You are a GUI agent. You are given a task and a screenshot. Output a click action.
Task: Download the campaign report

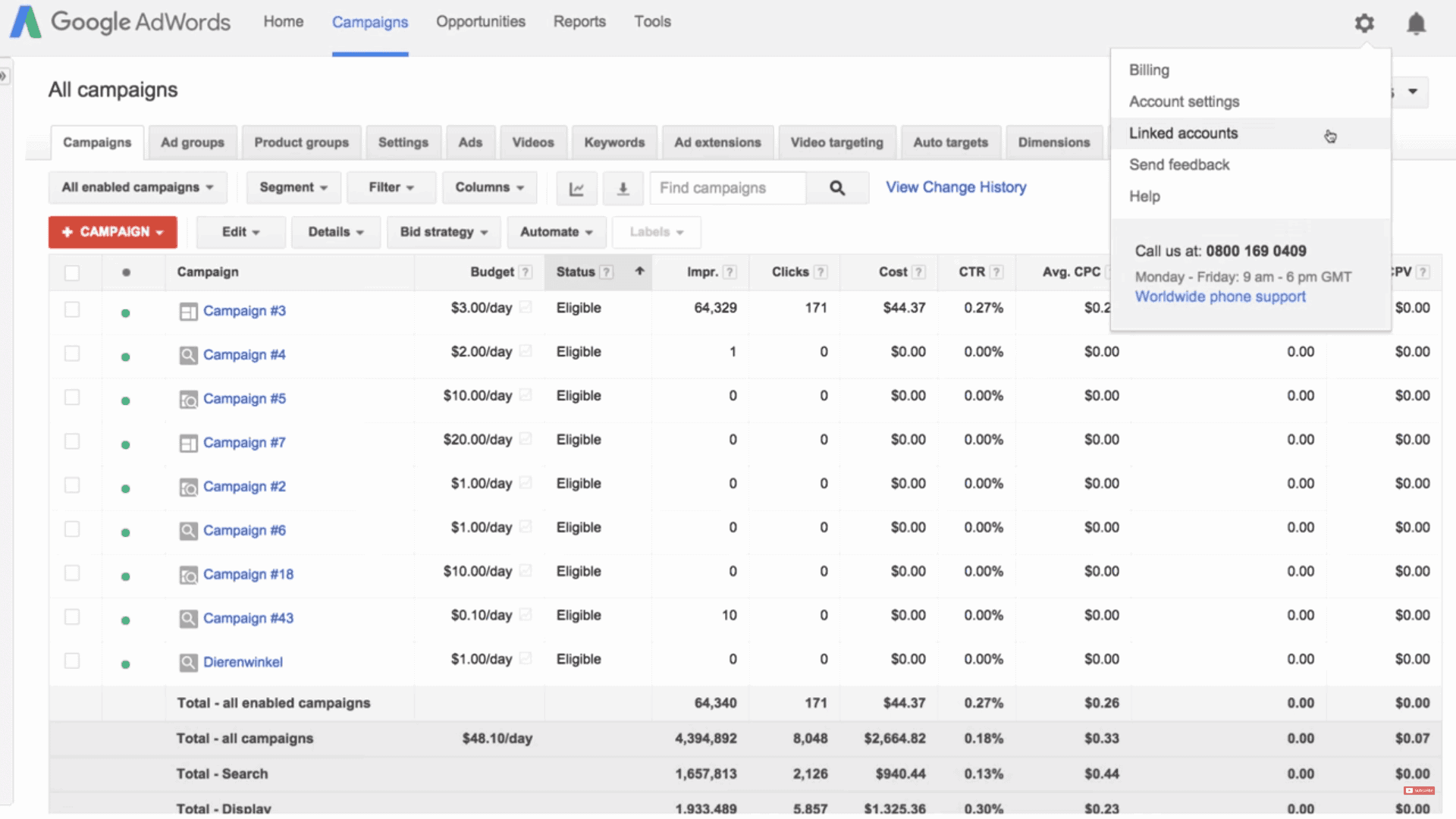(x=623, y=188)
